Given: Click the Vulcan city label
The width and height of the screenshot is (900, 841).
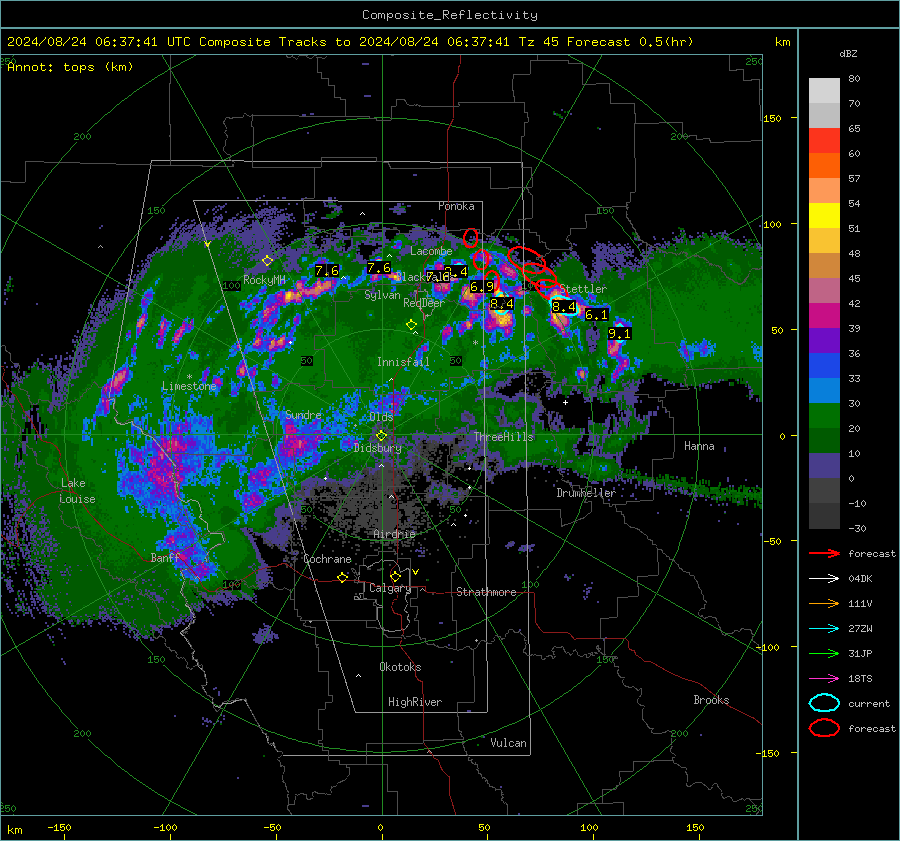Looking at the screenshot, I should point(508,743).
